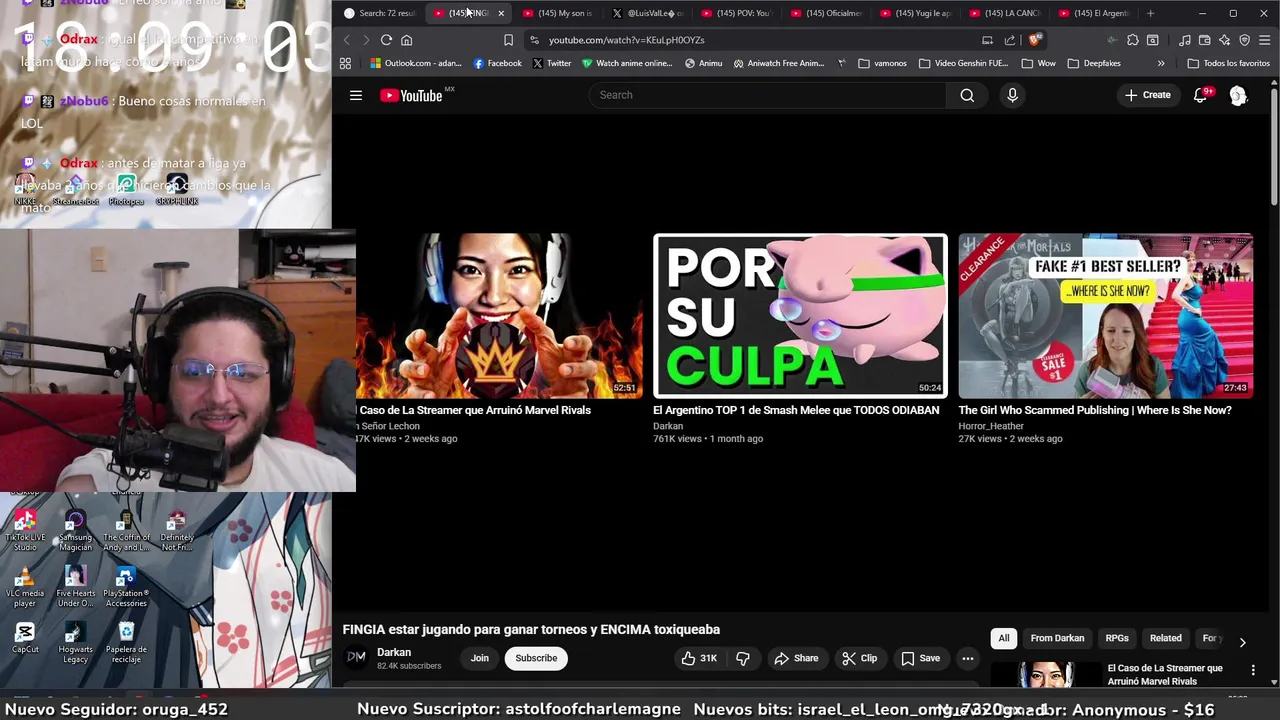Save the video to a playlist
This screenshot has width=1280, height=720.
tap(920, 658)
